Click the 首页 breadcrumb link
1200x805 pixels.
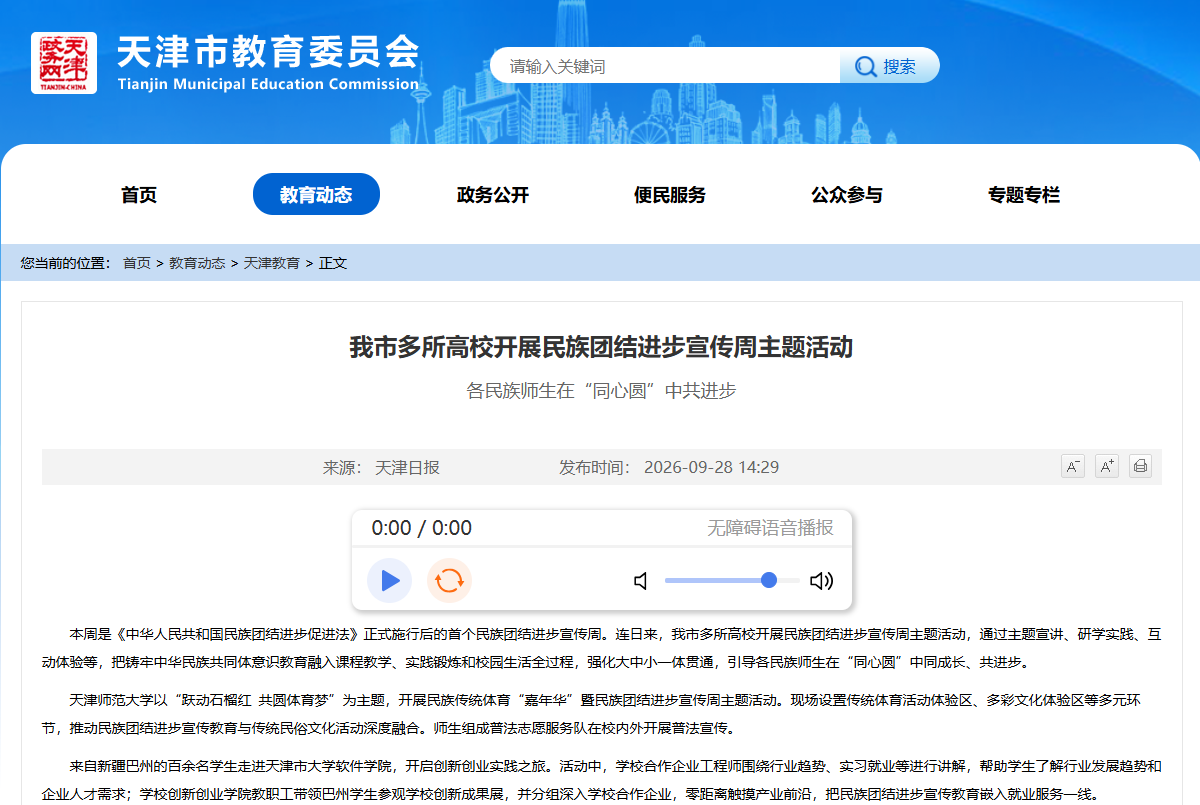tap(137, 263)
